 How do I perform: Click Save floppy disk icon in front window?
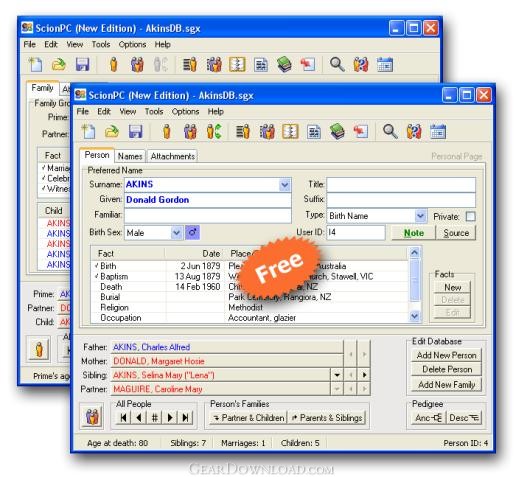(x=135, y=132)
